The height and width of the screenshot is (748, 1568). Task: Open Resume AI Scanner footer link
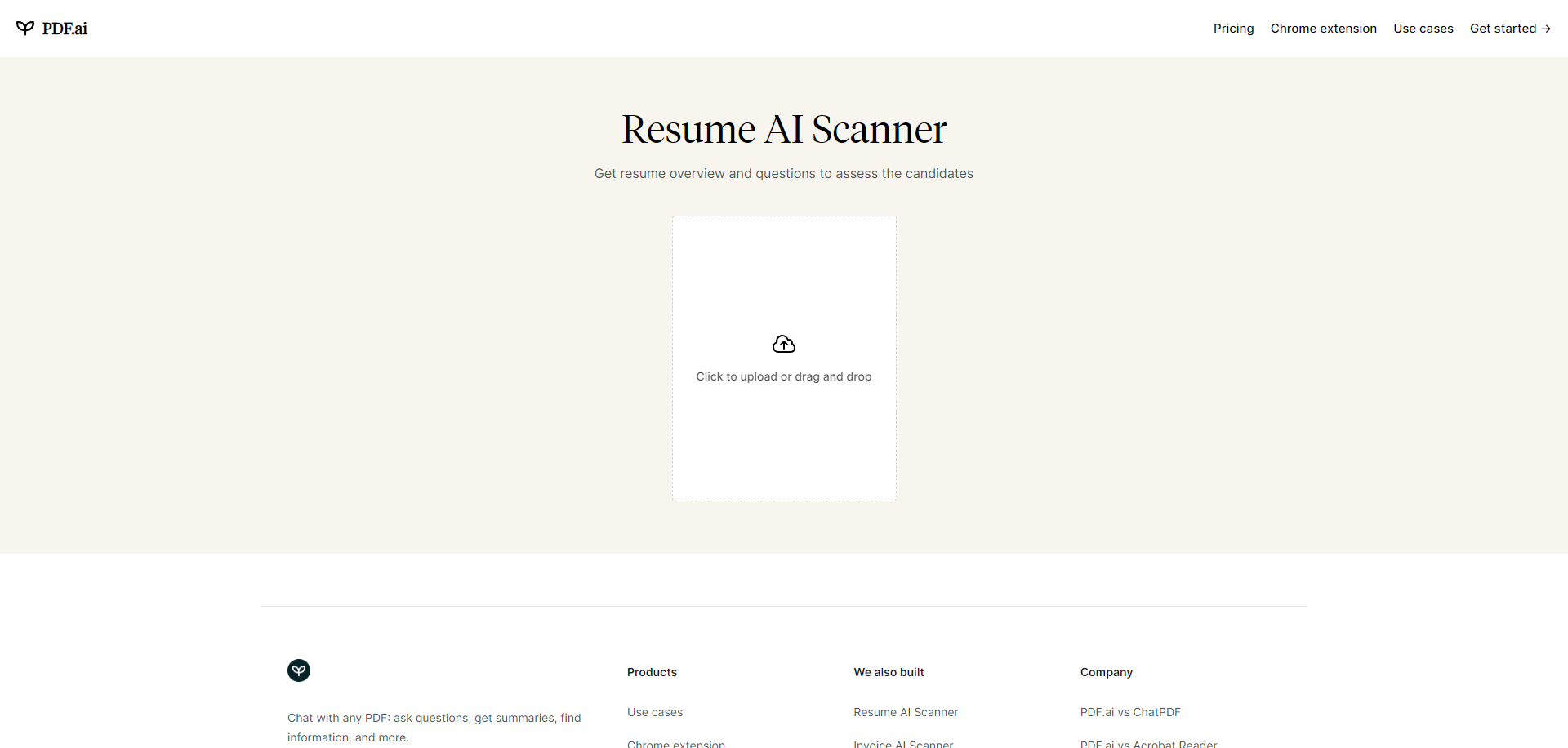pyautogui.click(x=906, y=712)
